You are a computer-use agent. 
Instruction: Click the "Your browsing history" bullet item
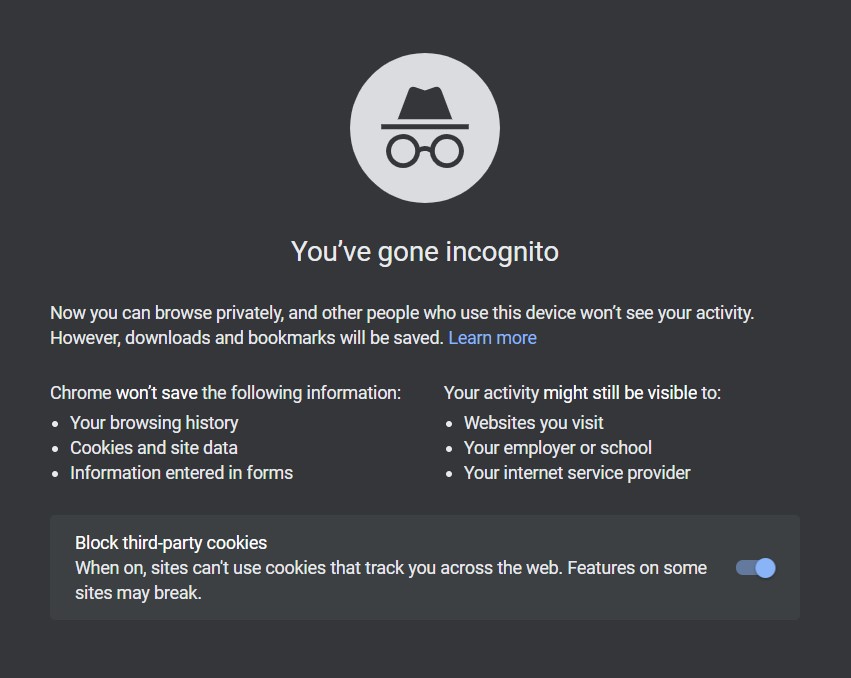pos(154,423)
